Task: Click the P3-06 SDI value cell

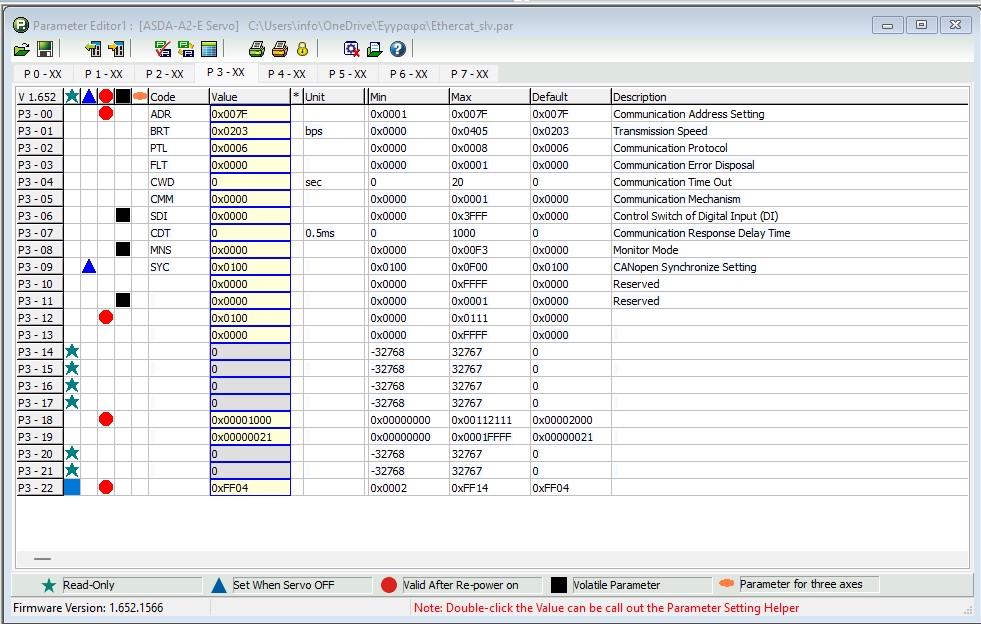Action: [x=249, y=216]
